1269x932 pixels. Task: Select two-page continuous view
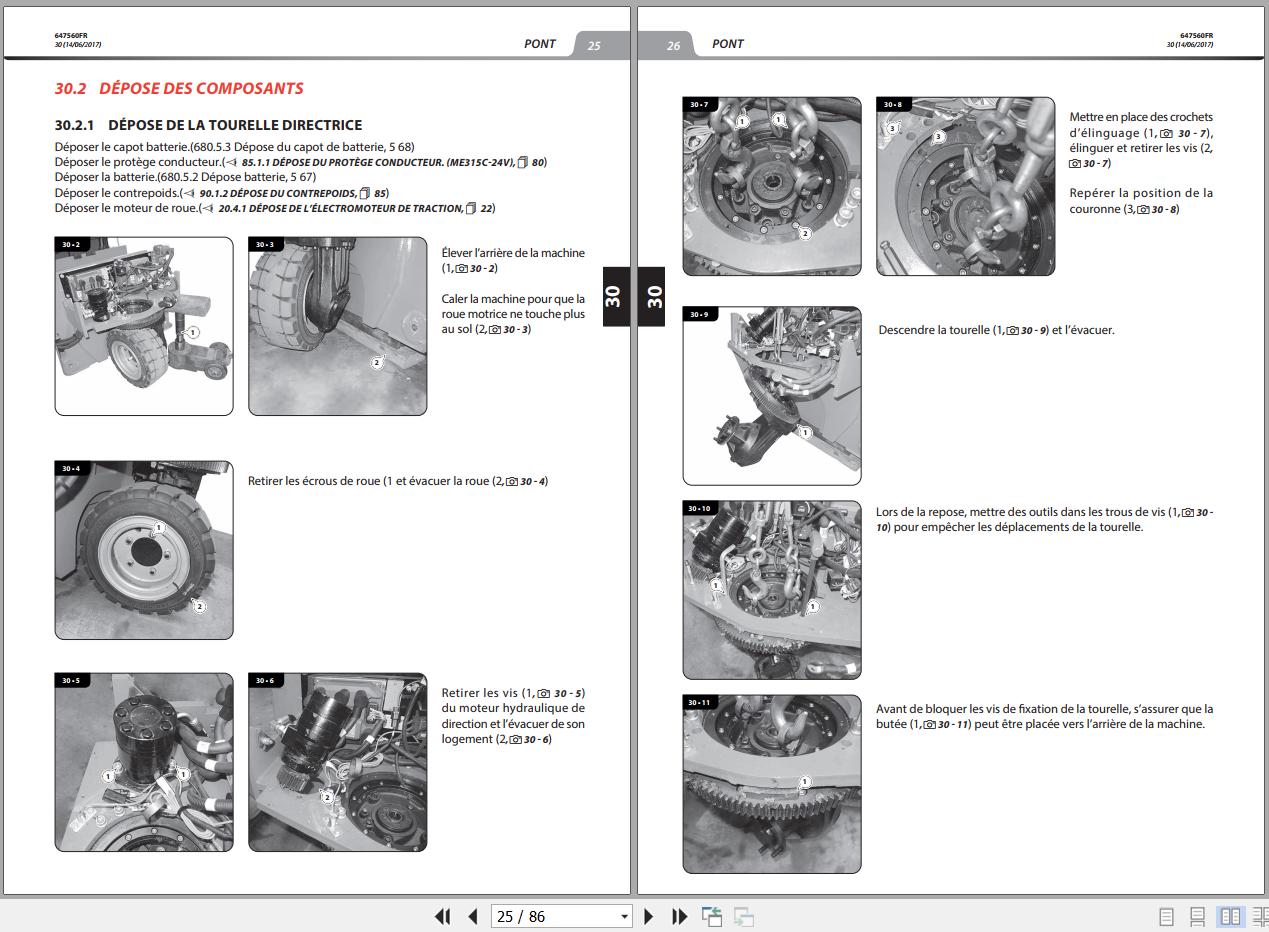tap(1260, 916)
